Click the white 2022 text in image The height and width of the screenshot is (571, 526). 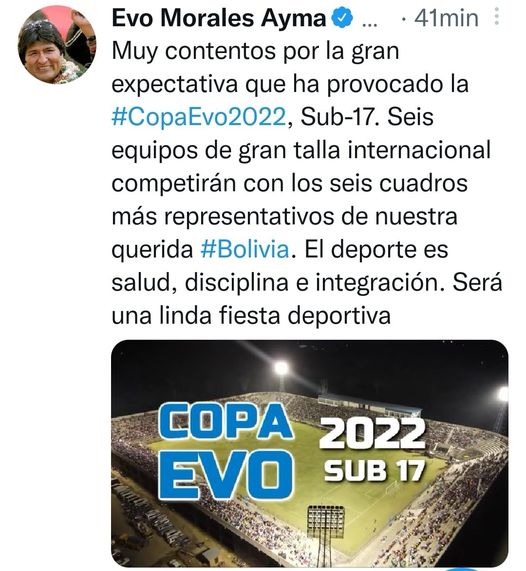click(372, 434)
